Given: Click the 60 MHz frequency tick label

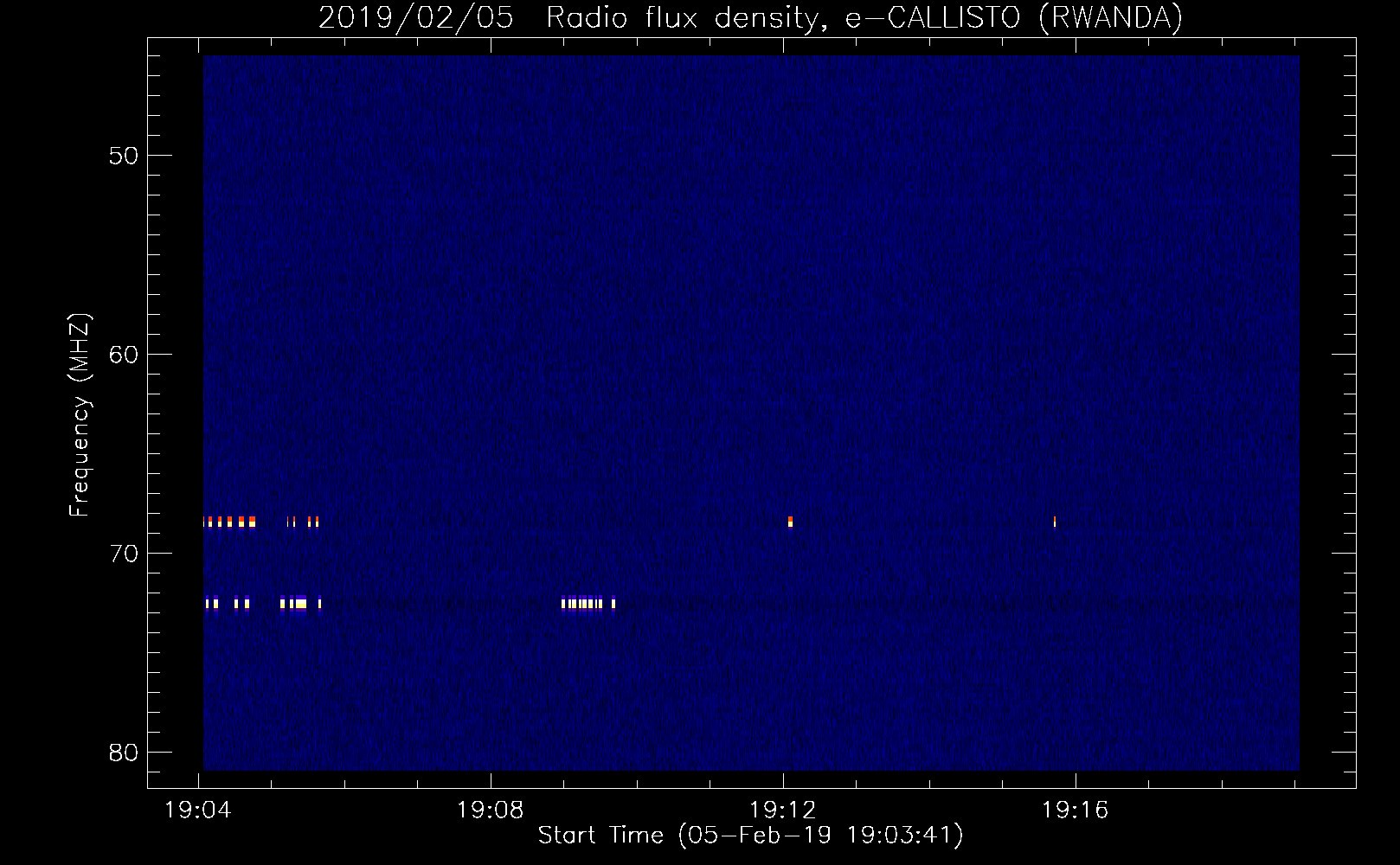Looking at the screenshot, I should (124, 355).
